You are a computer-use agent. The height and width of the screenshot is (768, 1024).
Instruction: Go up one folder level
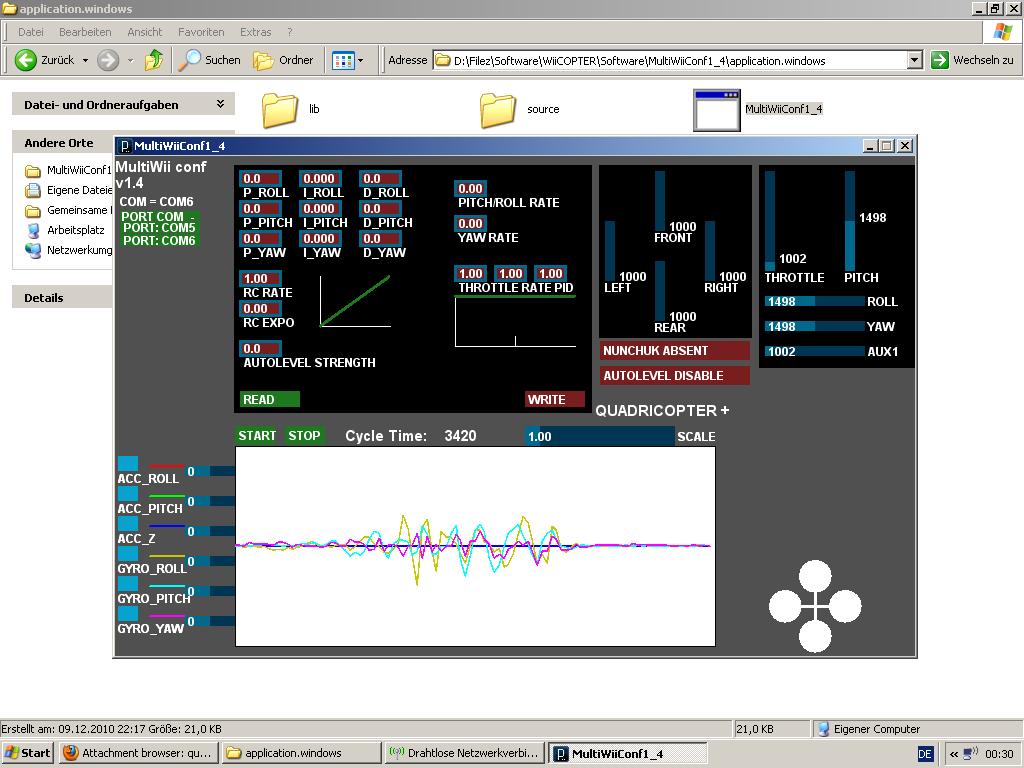click(154, 60)
